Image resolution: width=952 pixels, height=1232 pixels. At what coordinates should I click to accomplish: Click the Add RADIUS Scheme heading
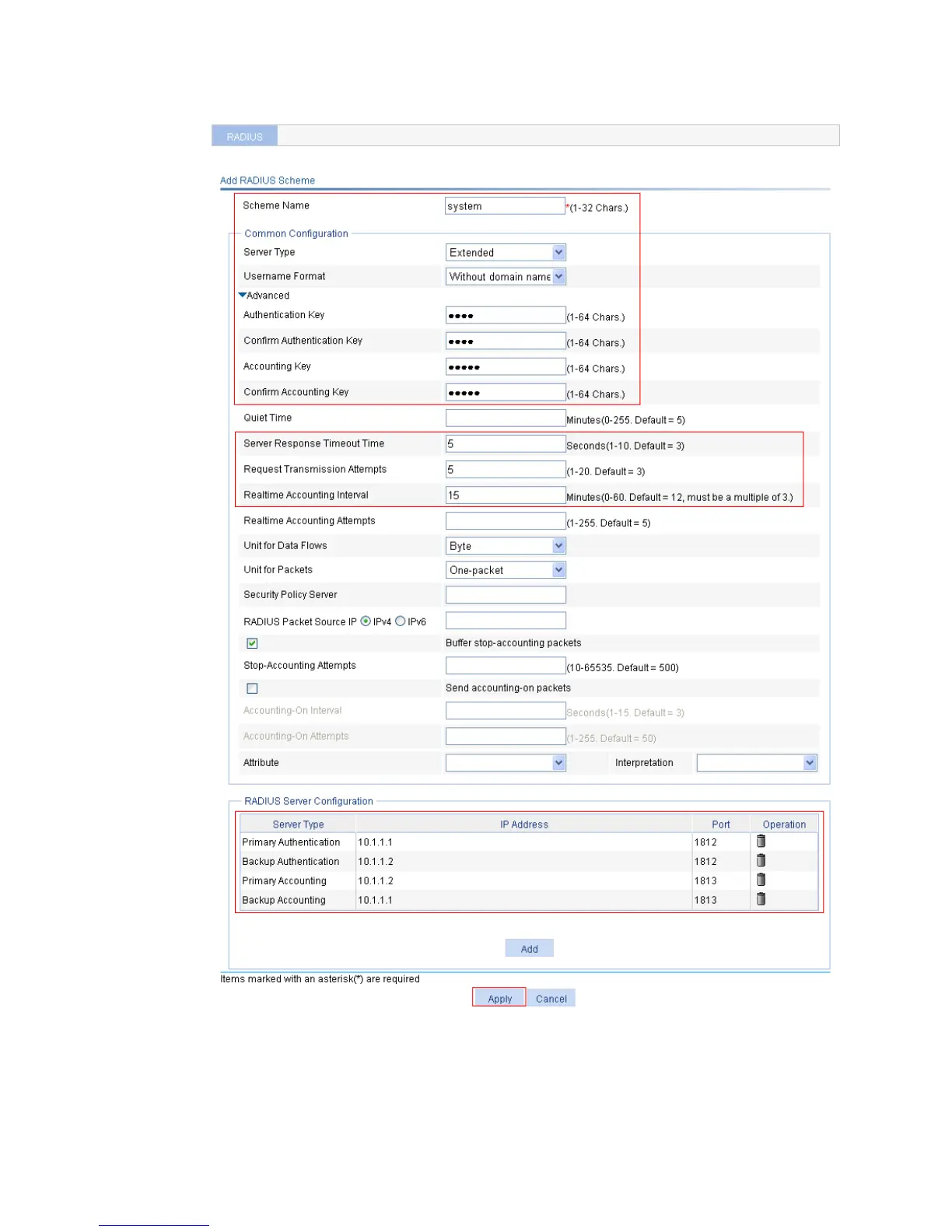click(268, 180)
